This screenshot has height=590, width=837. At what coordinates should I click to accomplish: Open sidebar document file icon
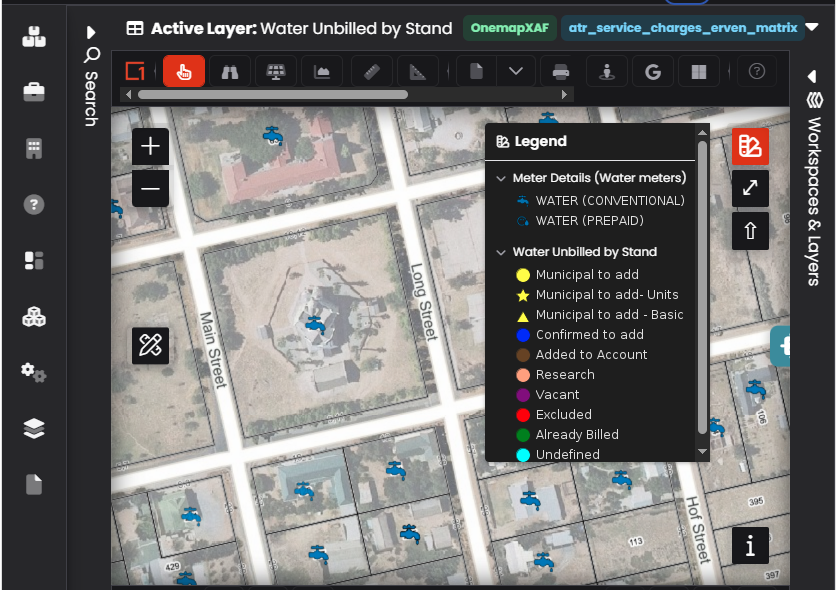click(34, 484)
